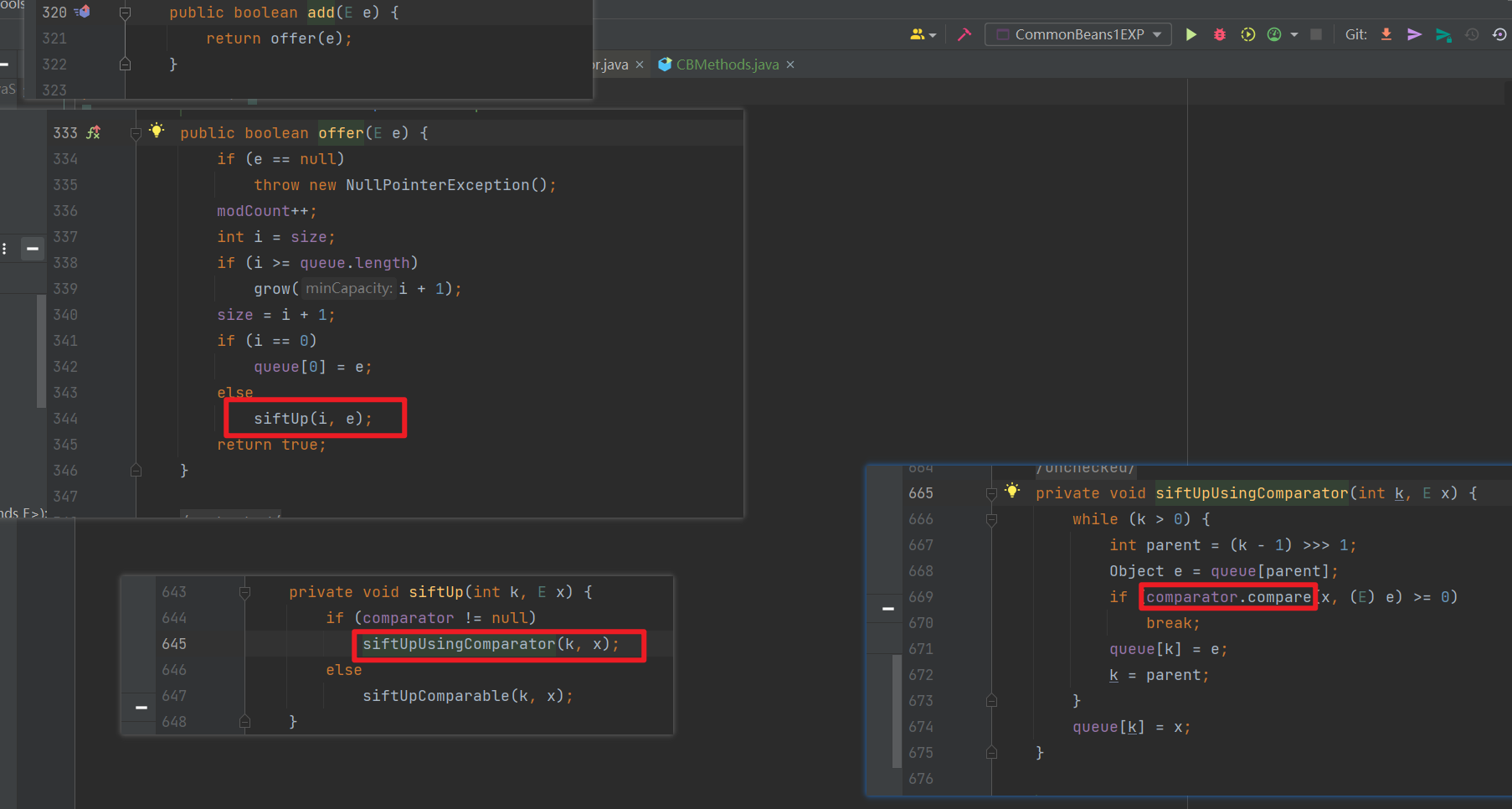Click the siftUp(i, e) call at line 344
The image size is (1512, 809).
coord(313,419)
